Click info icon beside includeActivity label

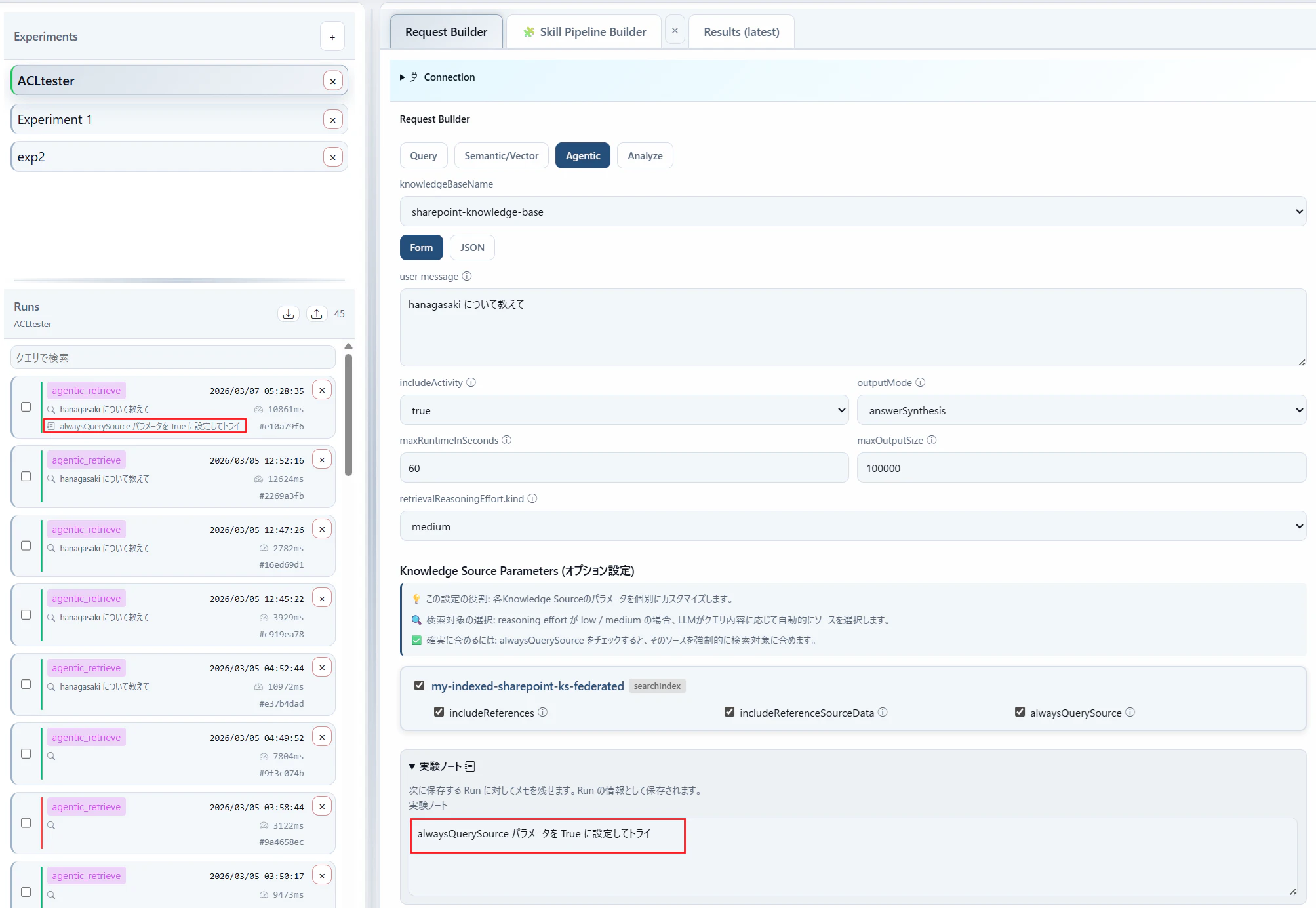coord(471,383)
